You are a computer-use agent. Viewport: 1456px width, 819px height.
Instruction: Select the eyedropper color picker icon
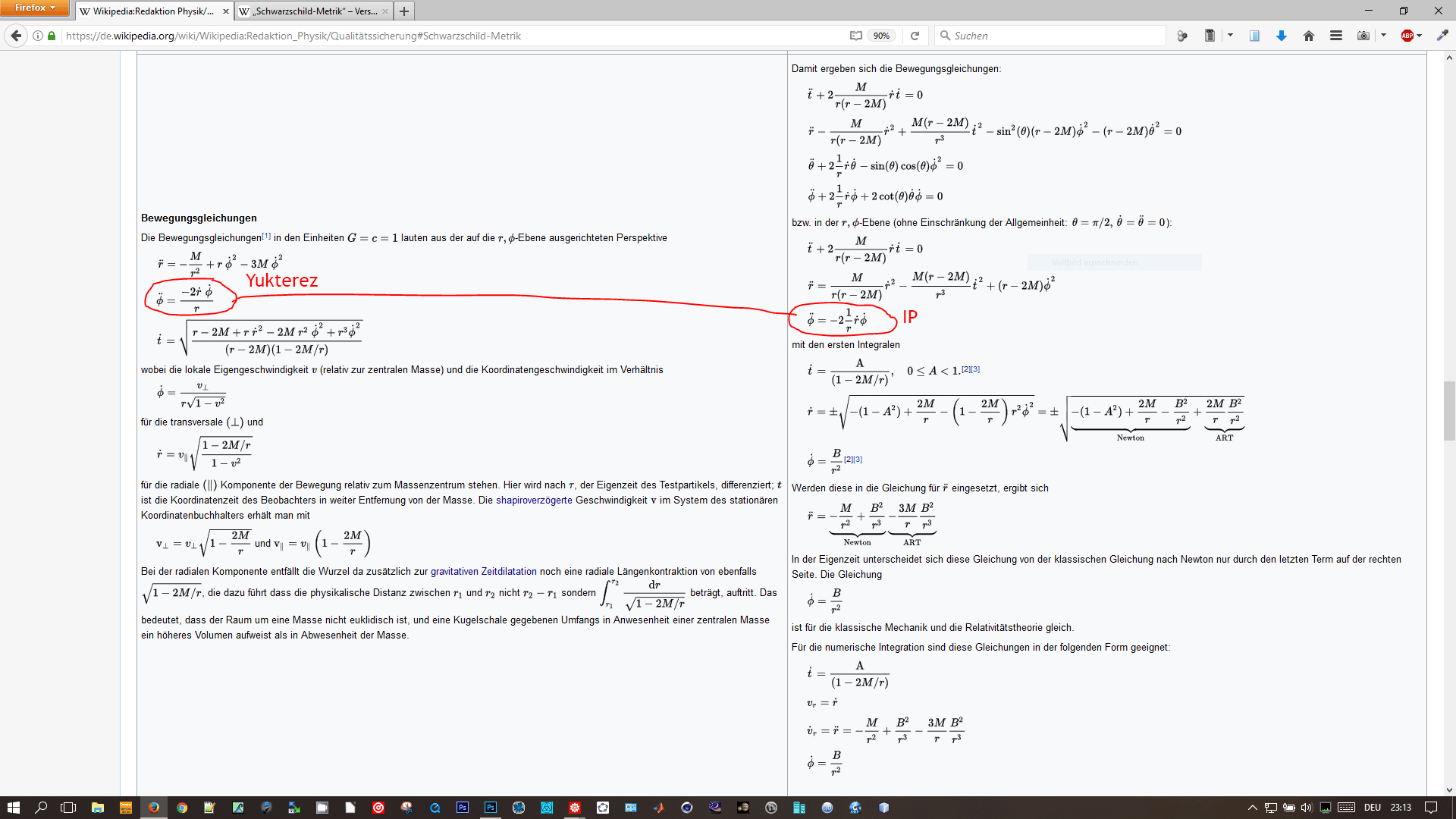(1442, 36)
